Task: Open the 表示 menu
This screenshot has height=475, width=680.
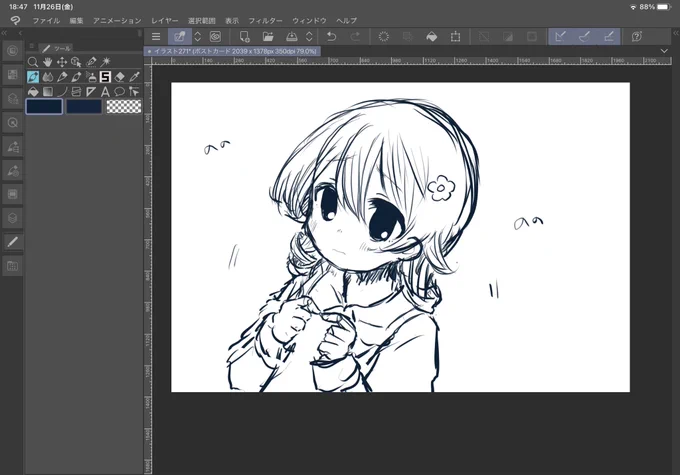Action: click(232, 20)
